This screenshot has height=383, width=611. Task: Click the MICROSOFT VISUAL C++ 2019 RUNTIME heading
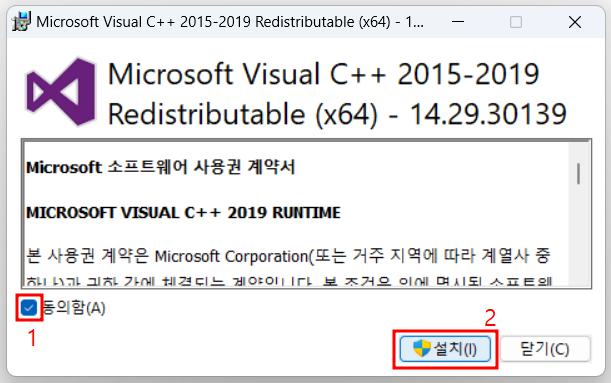pos(183,213)
